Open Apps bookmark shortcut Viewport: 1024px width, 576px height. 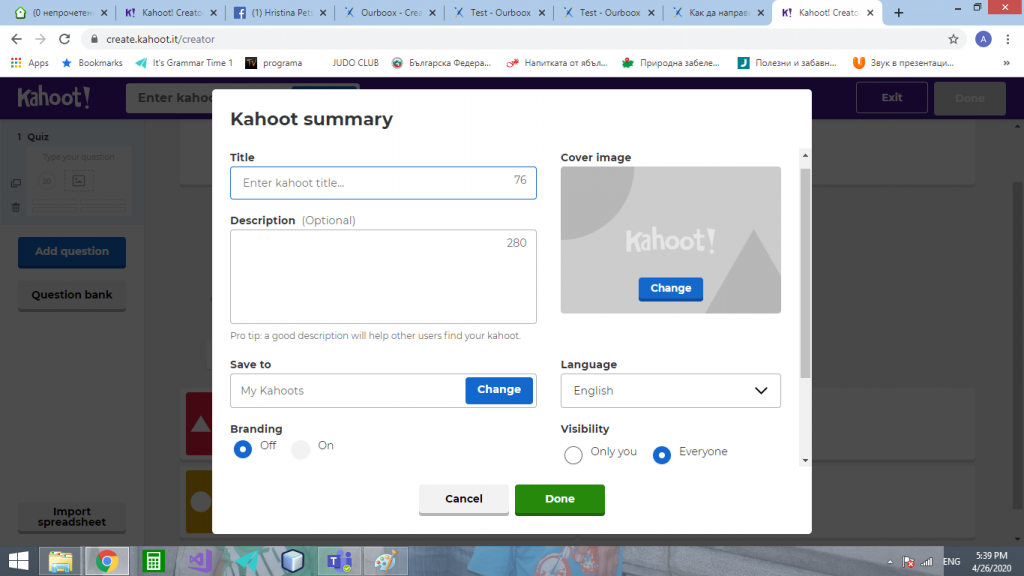point(29,63)
